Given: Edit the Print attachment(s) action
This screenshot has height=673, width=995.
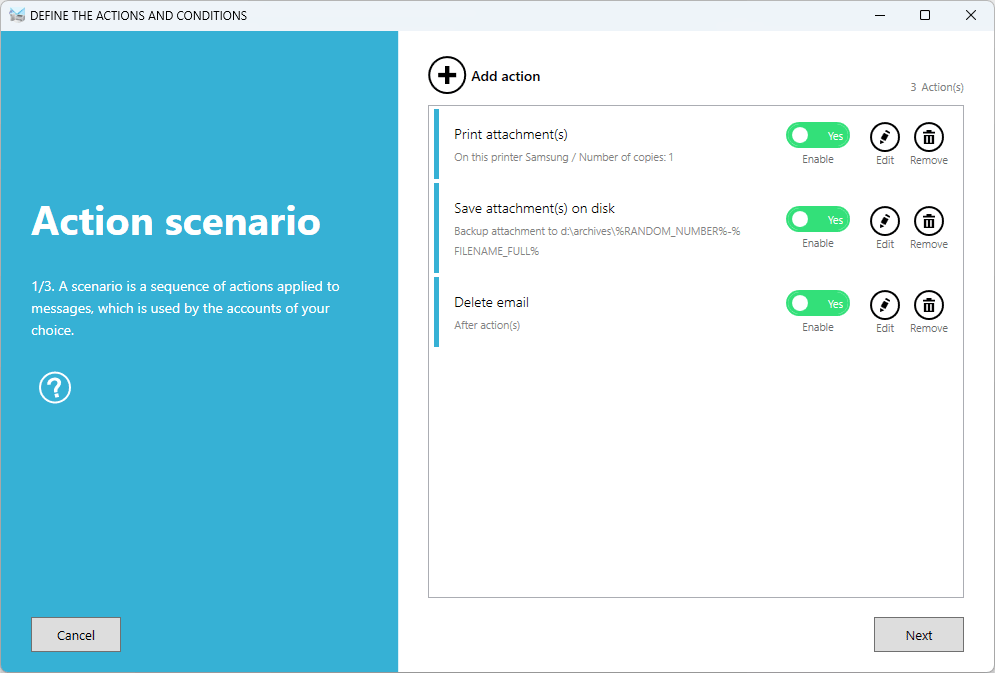Looking at the screenshot, I should 885,137.
